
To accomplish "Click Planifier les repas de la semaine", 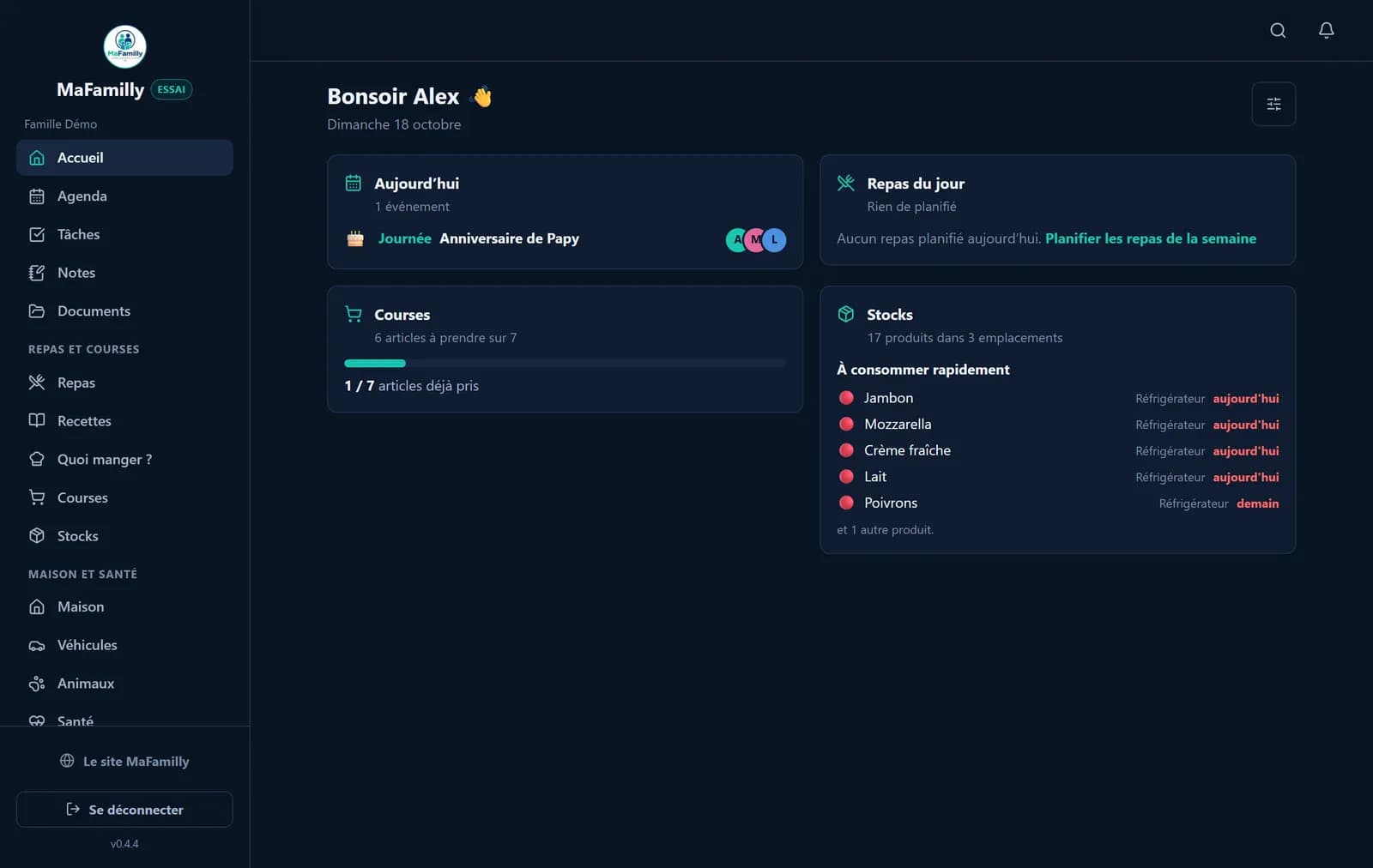I will click(x=1150, y=238).
